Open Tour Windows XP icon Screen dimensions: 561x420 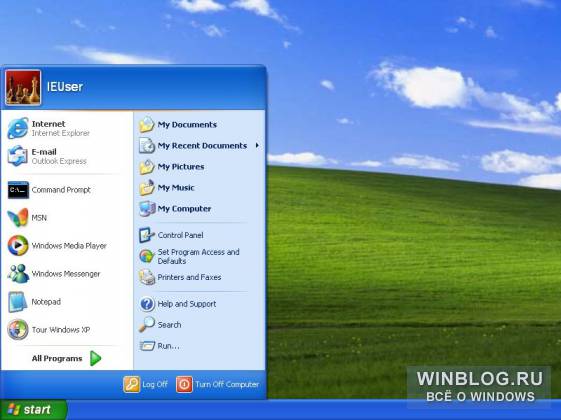pos(18,329)
